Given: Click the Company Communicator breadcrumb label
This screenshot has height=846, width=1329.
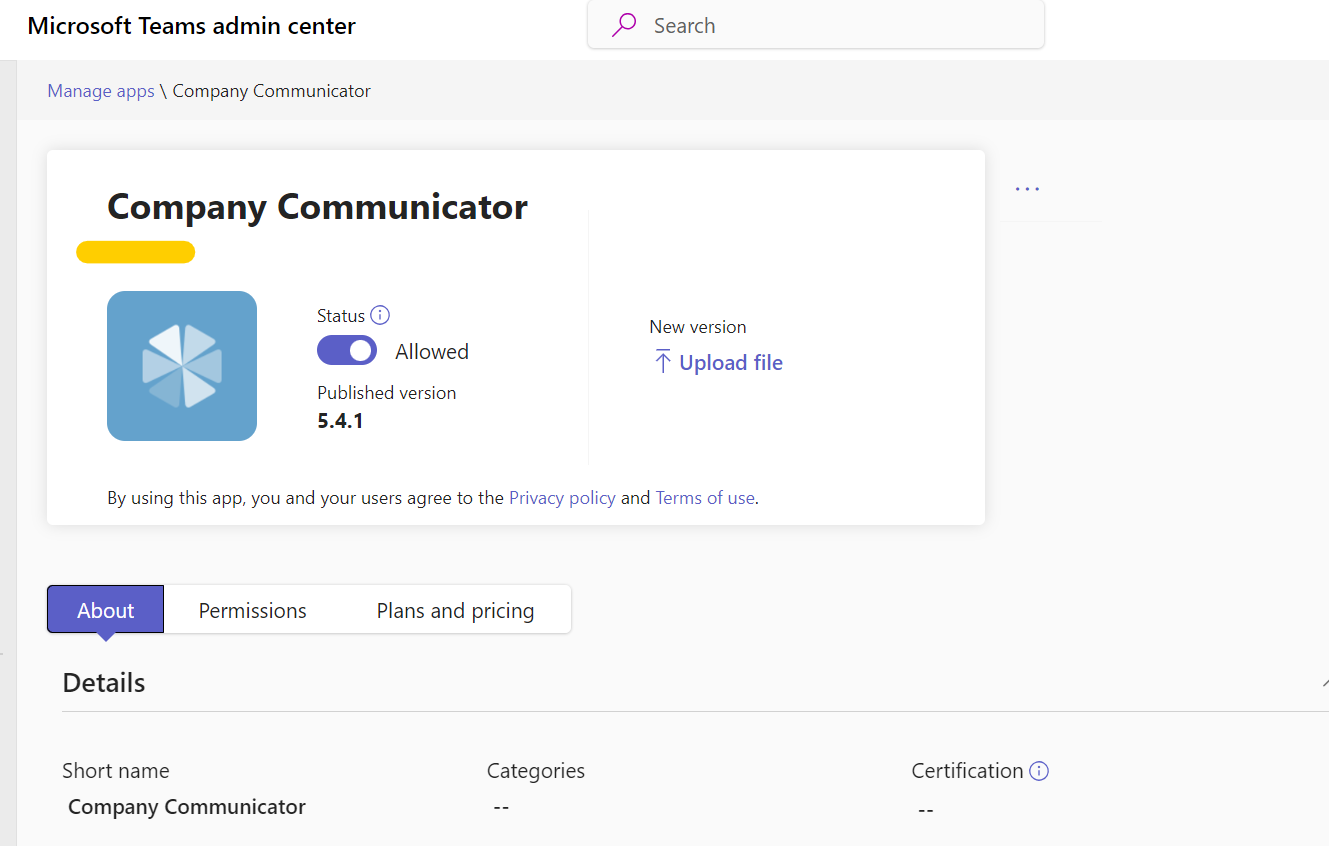Looking at the screenshot, I should click(271, 90).
